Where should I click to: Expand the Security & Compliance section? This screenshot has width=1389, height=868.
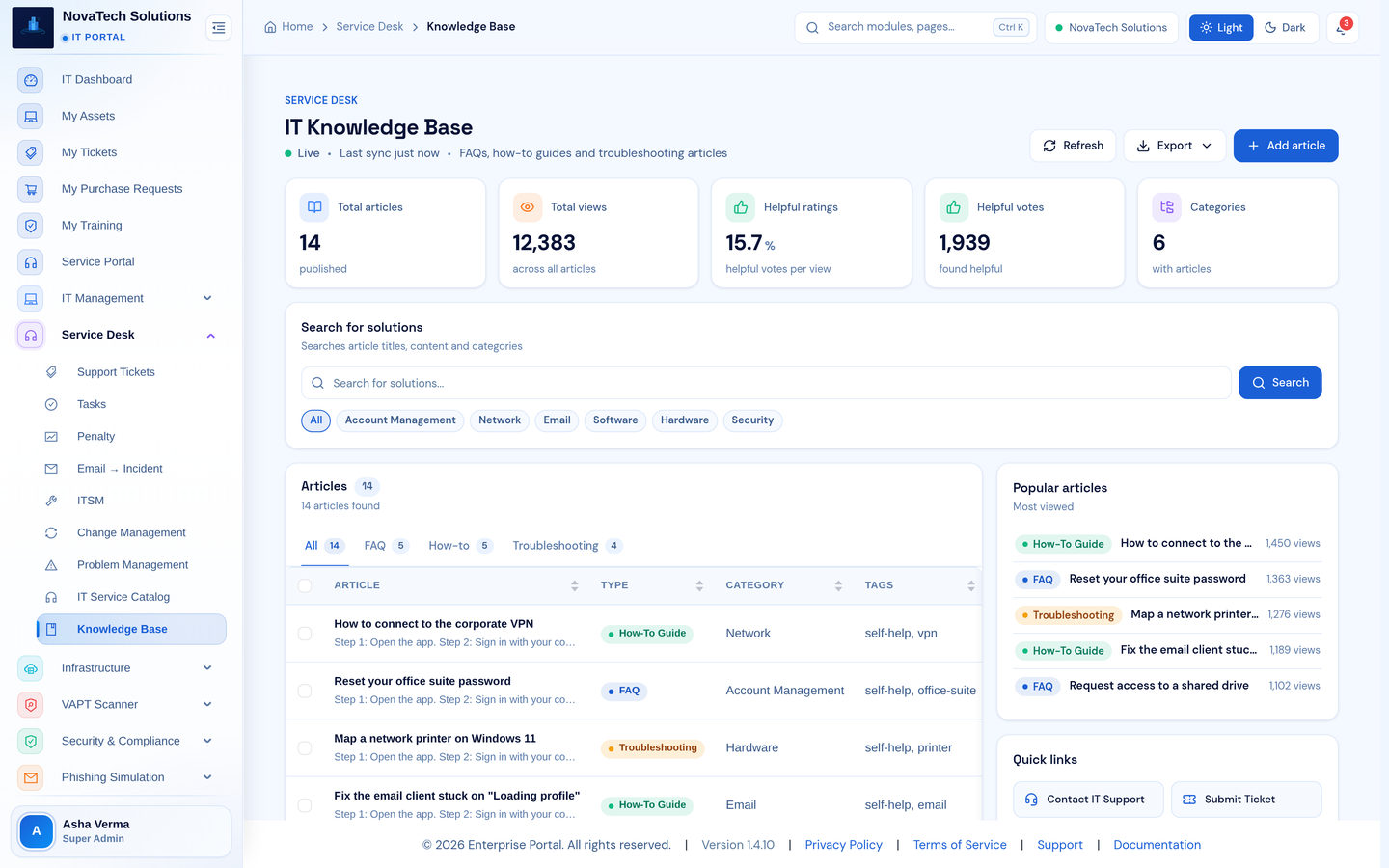click(122, 741)
